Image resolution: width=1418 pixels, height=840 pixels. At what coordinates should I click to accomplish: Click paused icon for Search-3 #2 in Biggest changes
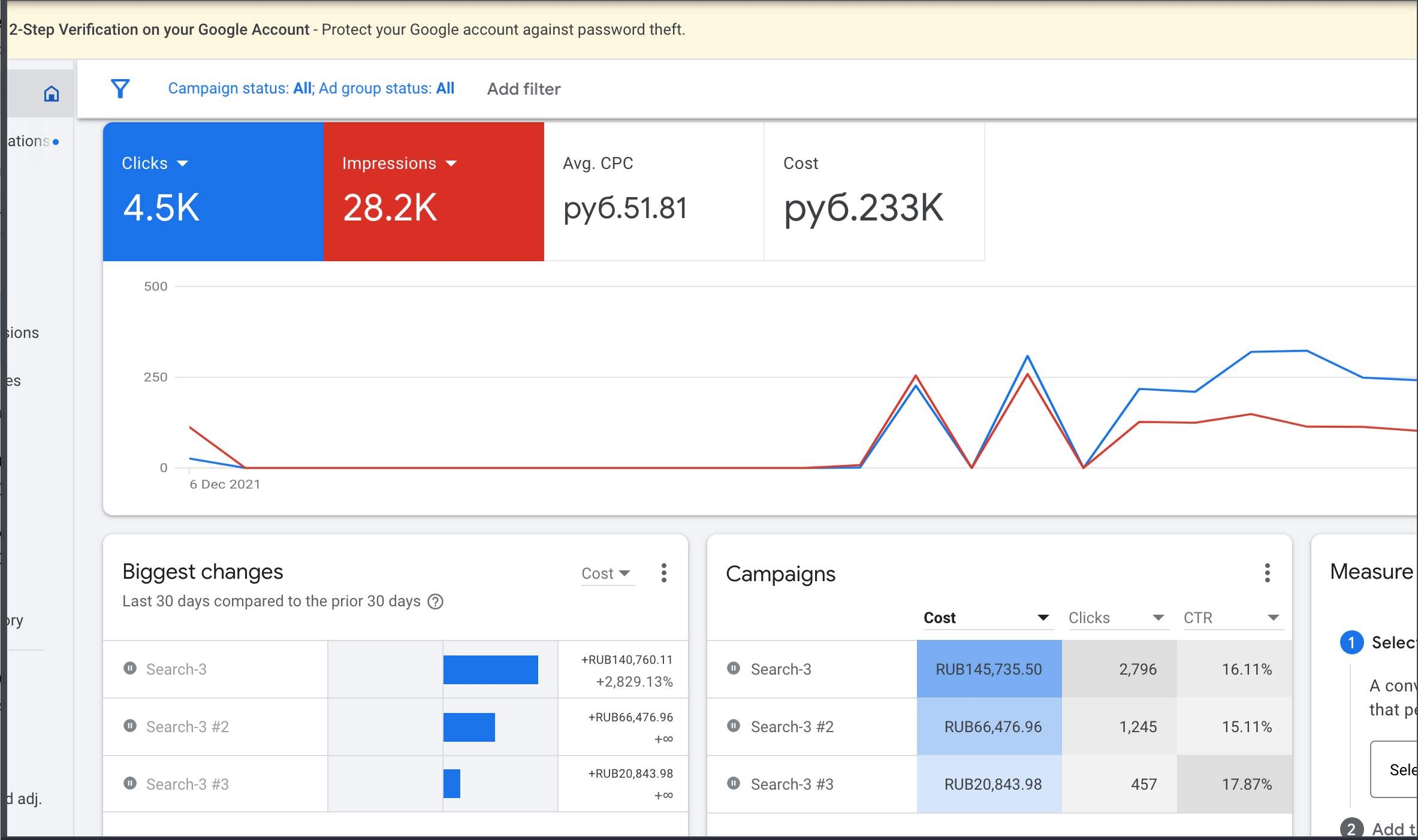[129, 726]
